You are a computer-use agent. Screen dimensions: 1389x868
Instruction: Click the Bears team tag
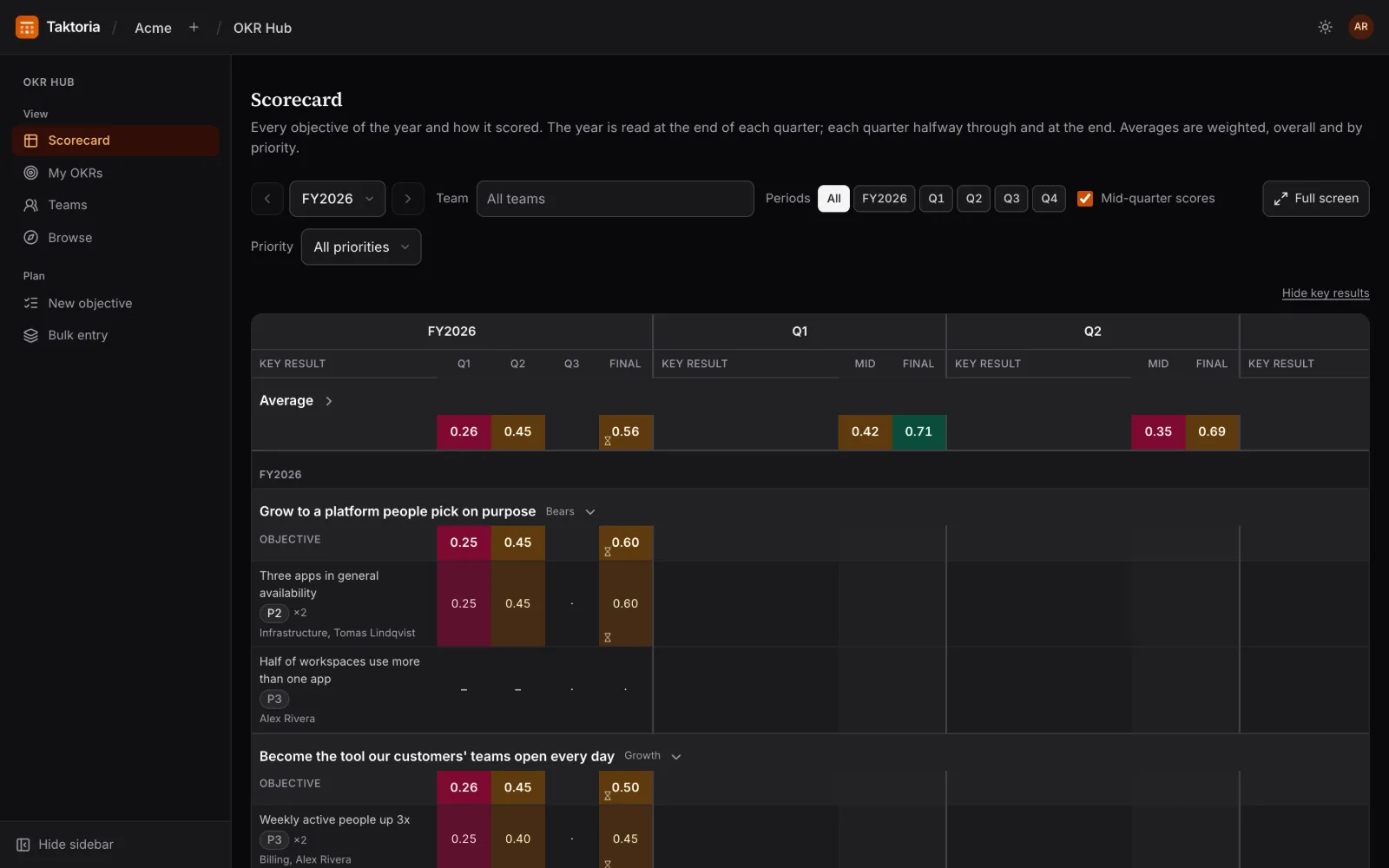(560, 512)
